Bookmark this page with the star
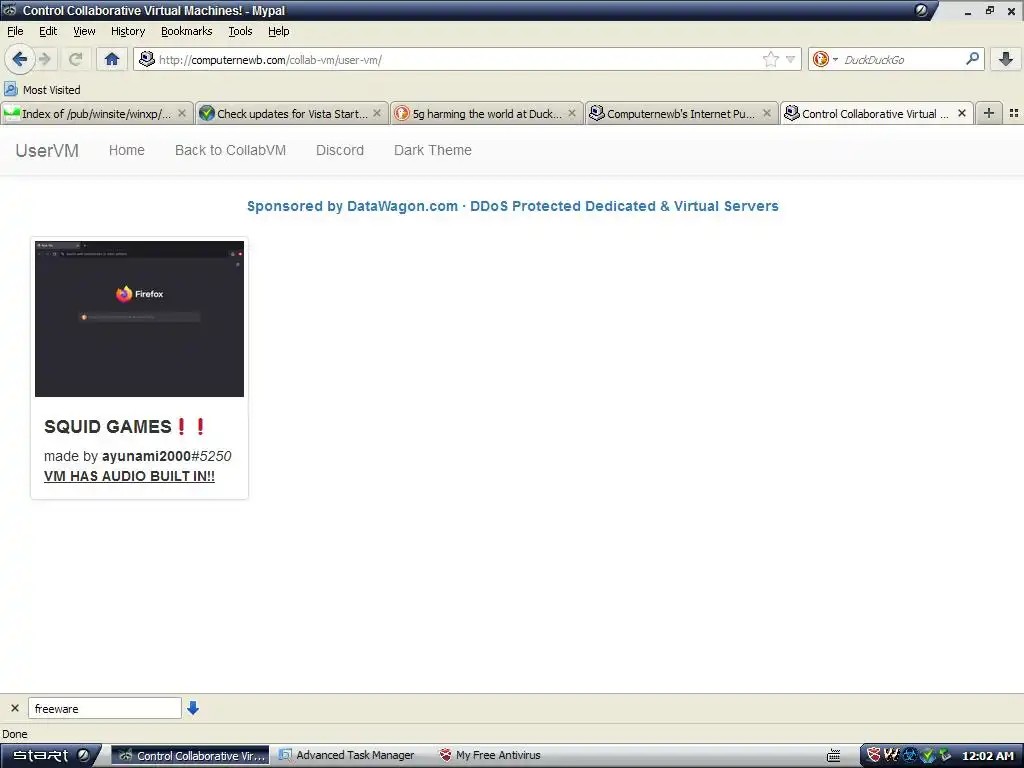 tap(771, 59)
